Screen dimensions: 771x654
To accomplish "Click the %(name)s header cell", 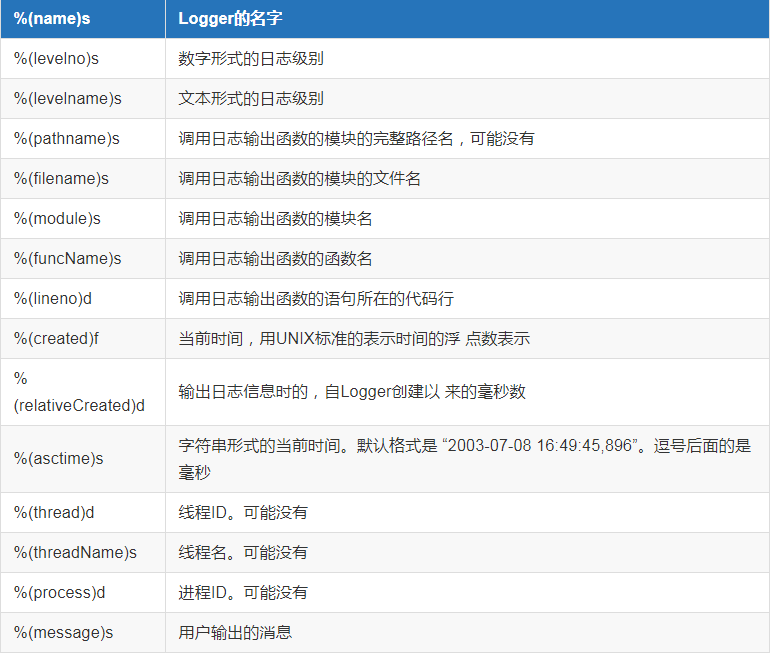I will [x=83, y=19].
